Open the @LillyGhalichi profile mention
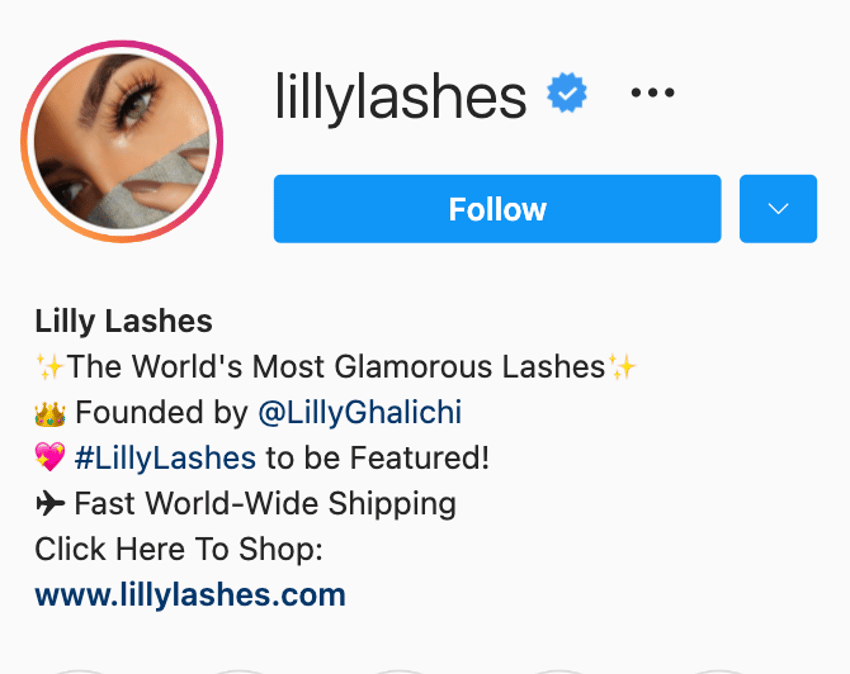The height and width of the screenshot is (674, 850). [360, 413]
